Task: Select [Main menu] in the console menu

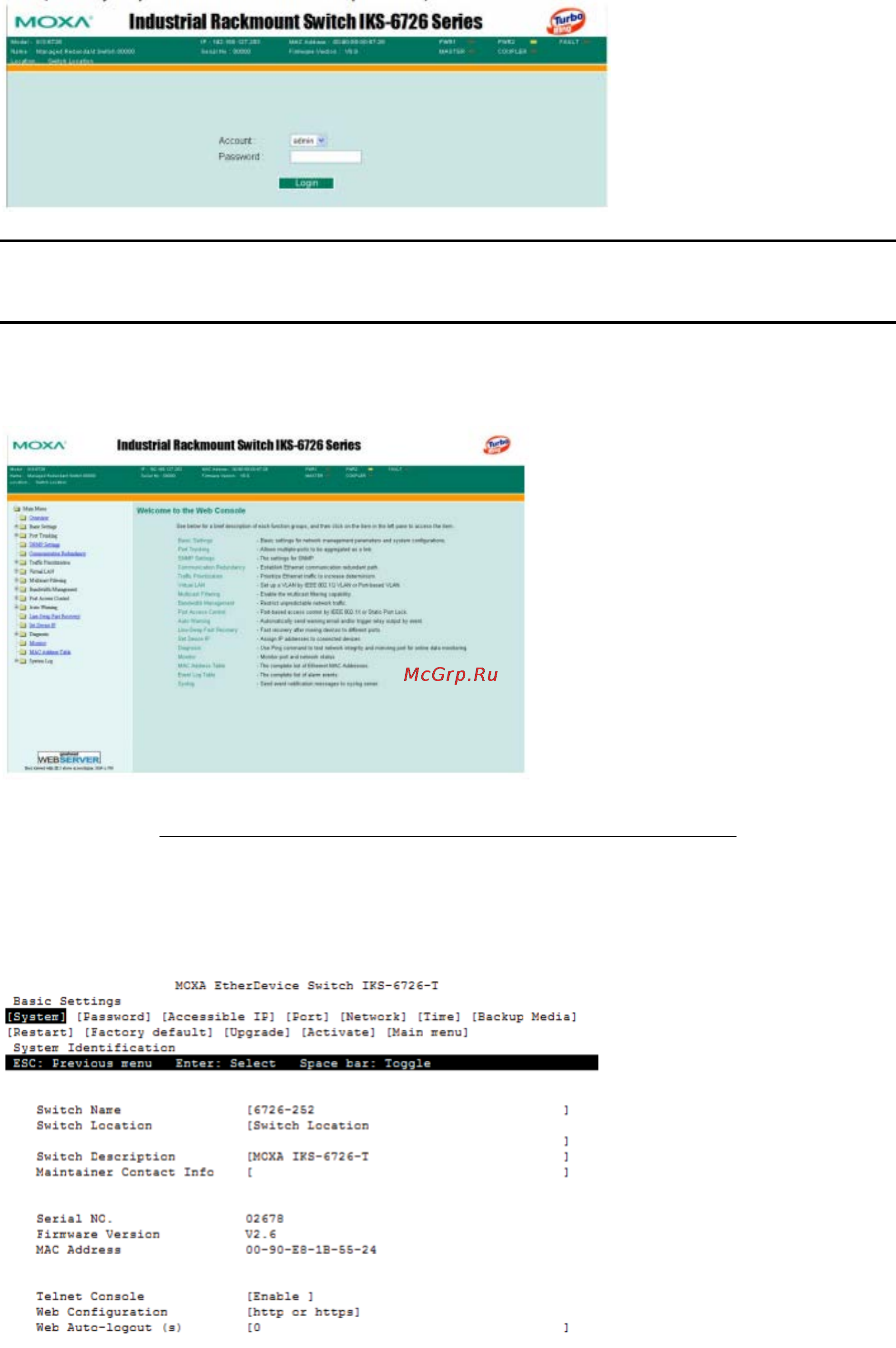Action: tap(428, 1032)
